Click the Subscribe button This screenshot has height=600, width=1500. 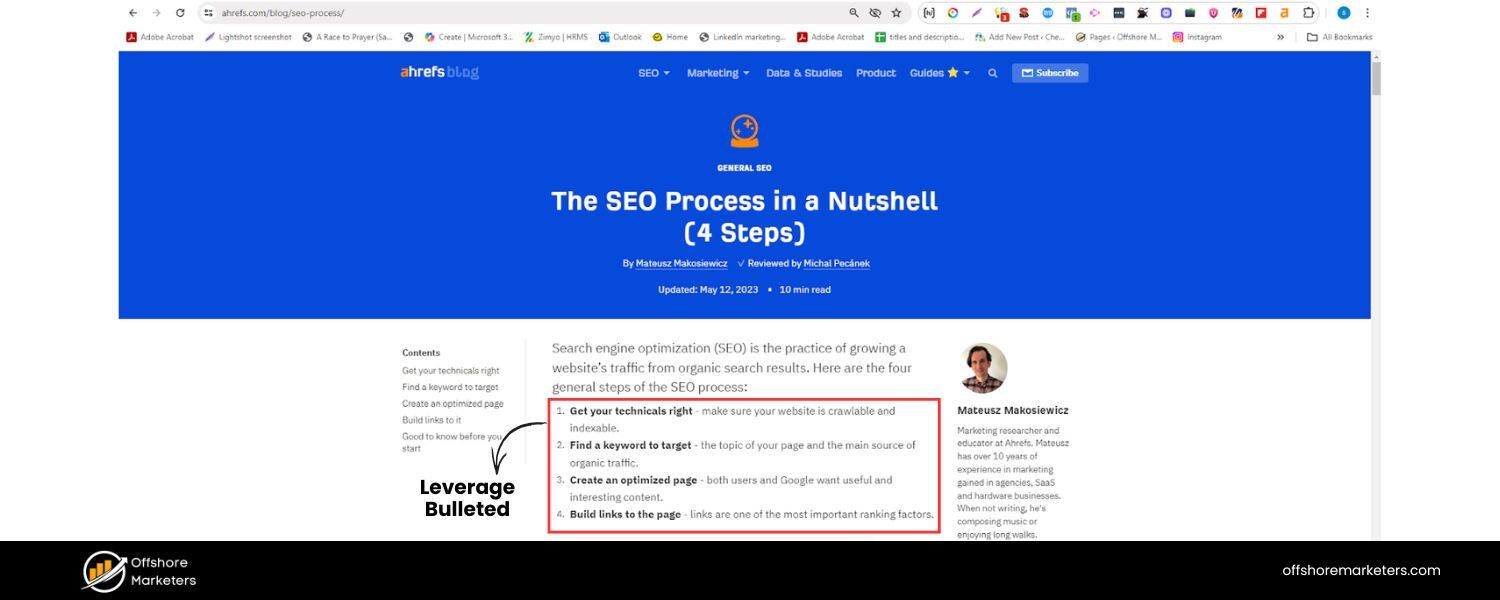point(1049,73)
